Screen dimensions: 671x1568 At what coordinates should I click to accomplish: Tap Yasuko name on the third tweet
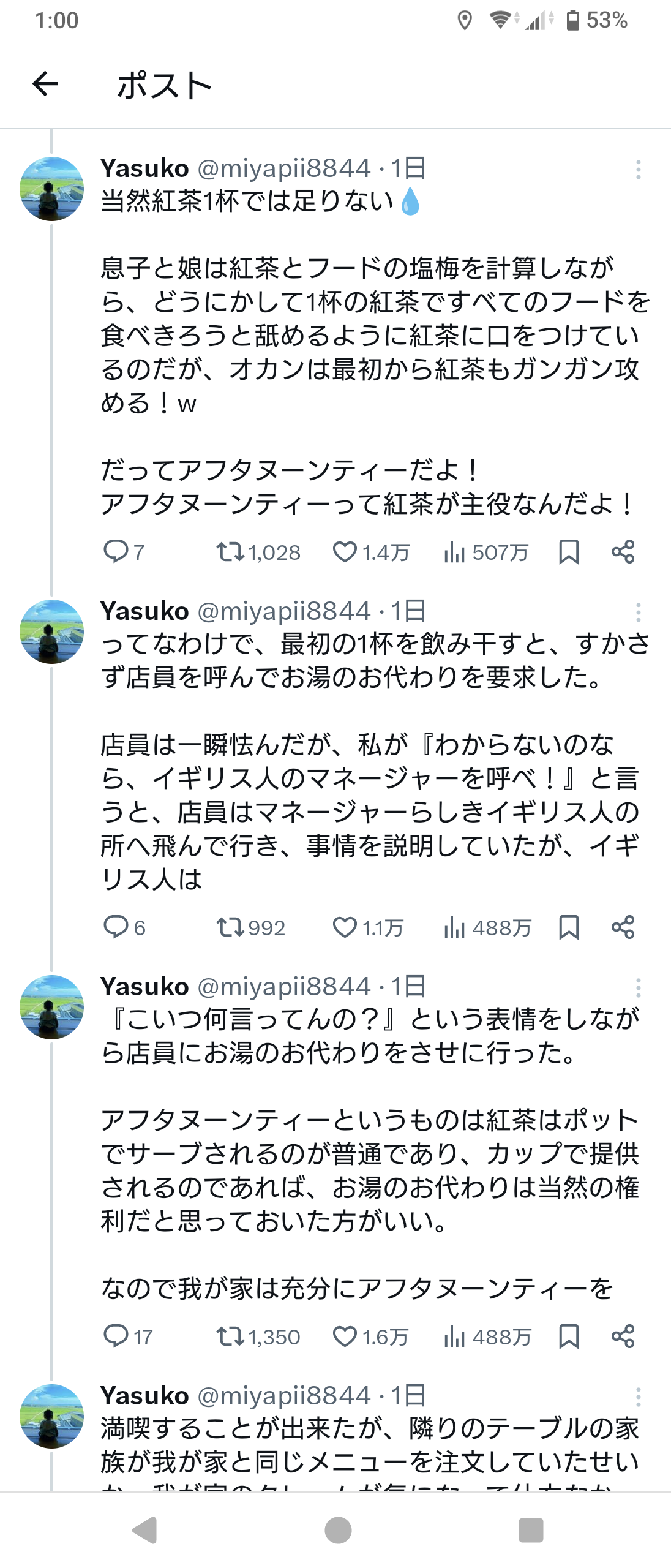coord(144,986)
